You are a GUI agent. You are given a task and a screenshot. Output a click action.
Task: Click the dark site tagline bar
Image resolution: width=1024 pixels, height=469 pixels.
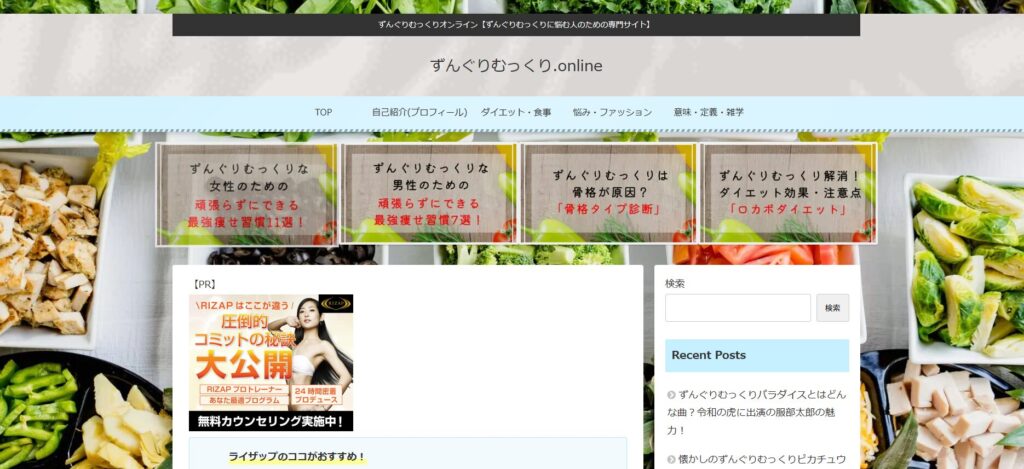point(515,24)
